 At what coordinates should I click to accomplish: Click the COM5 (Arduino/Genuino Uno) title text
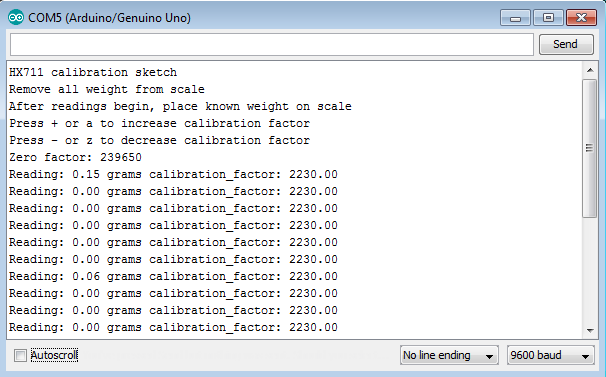(x=109, y=18)
